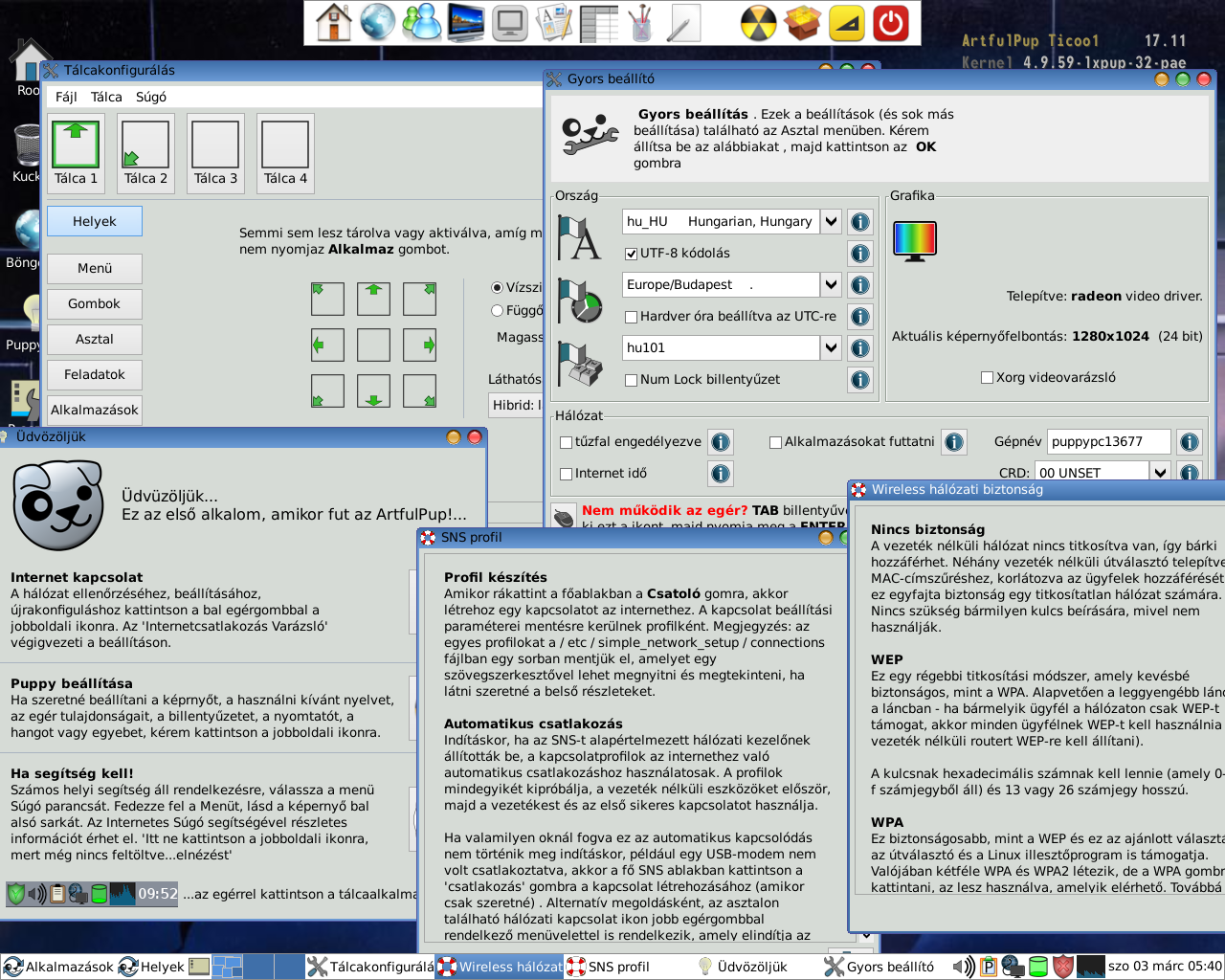
Task: Launch the word processor document icon
Action: click(555, 22)
